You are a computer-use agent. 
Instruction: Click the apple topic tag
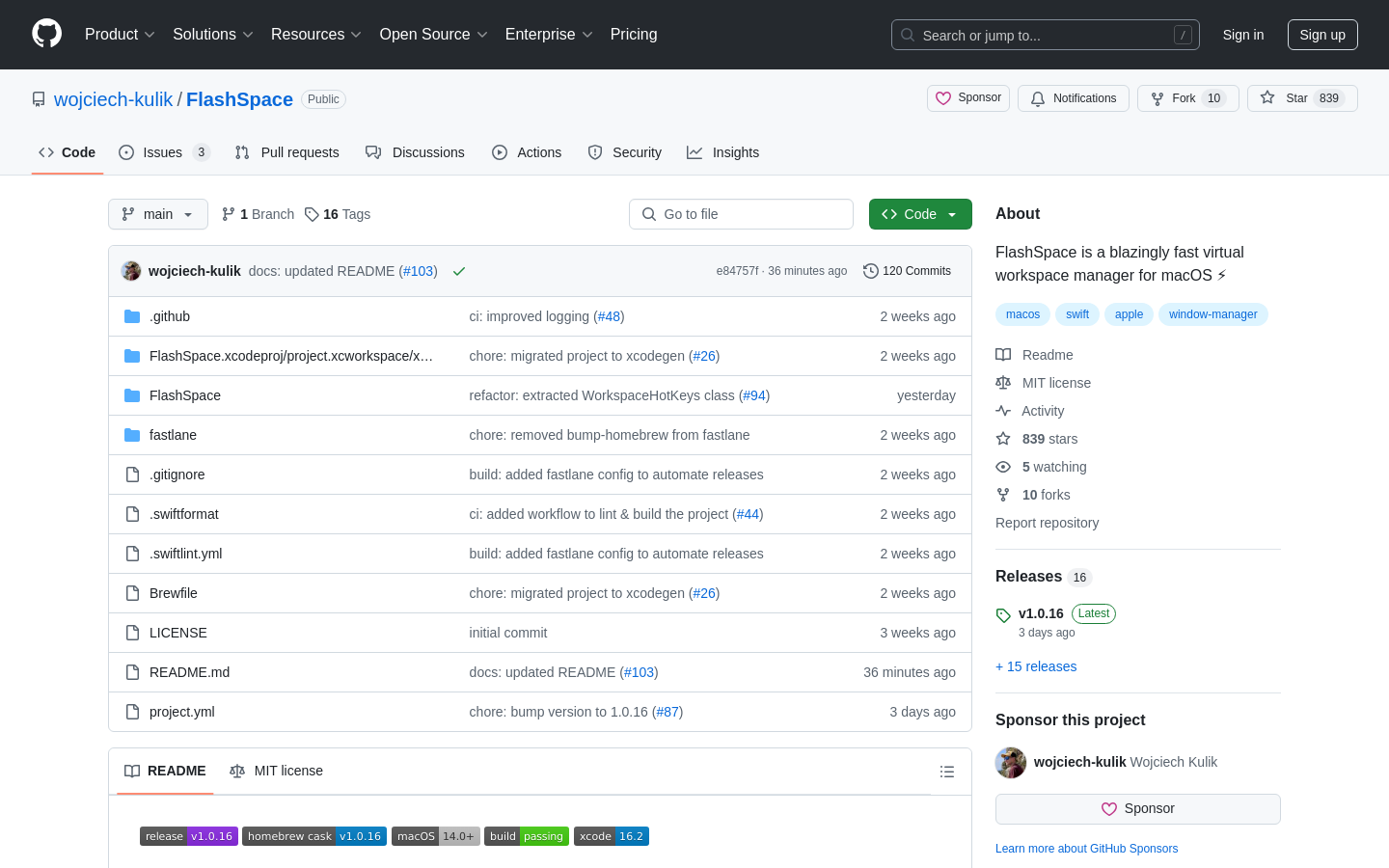[1129, 314]
